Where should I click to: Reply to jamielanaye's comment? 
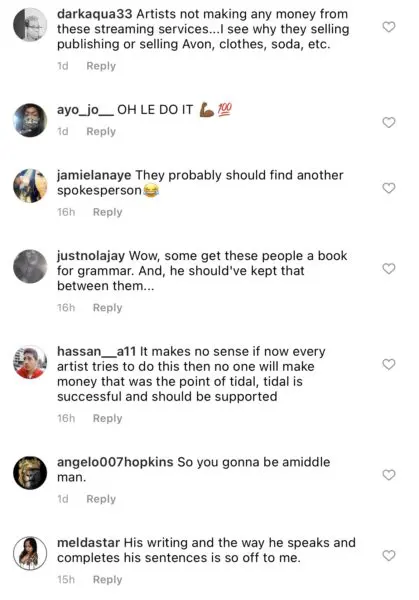click(108, 212)
